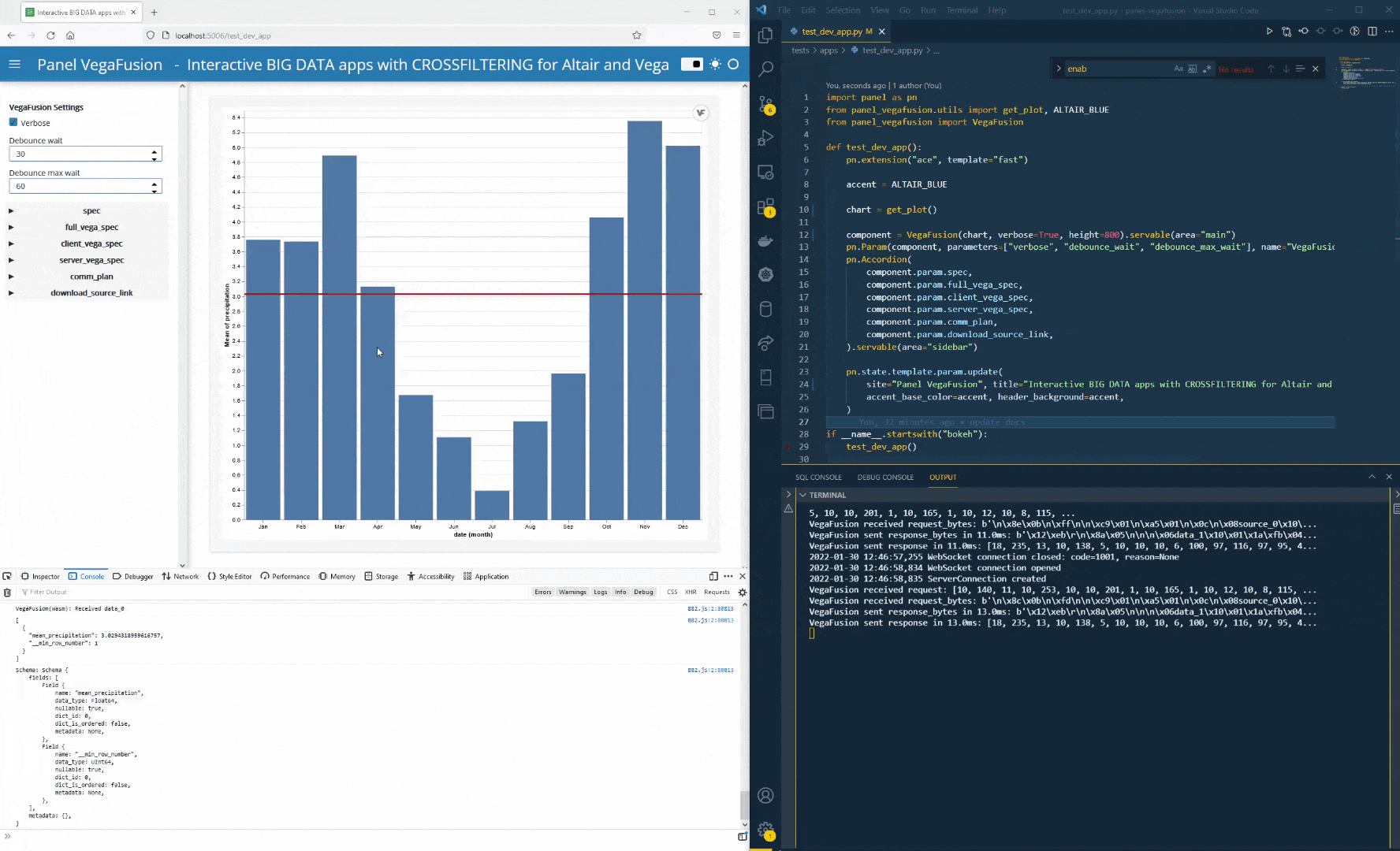Click the Debug log level filter button
This screenshot has height=851, width=1400.
point(644,592)
